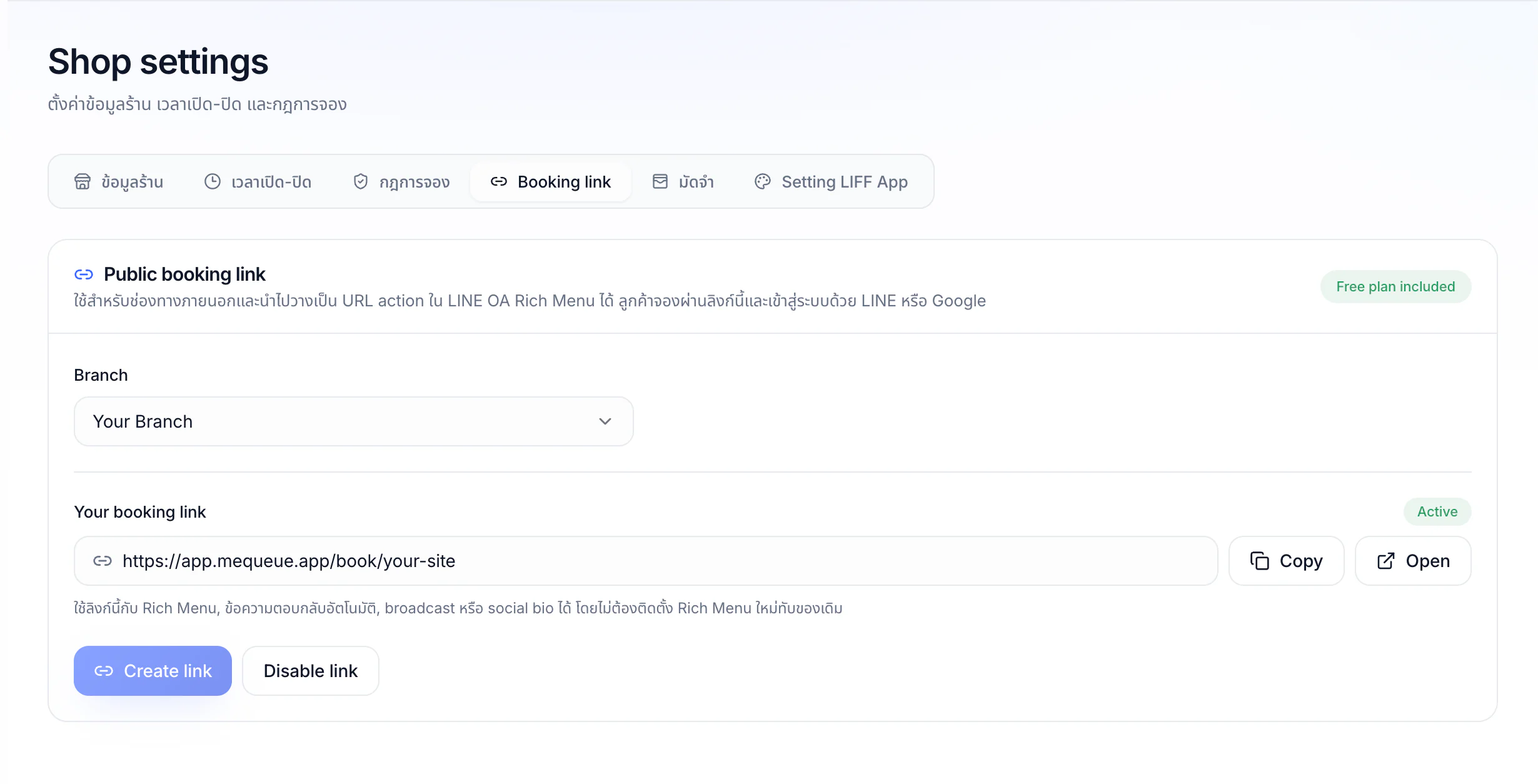Image resolution: width=1538 pixels, height=784 pixels.
Task: Open the กฎการจอง tab
Action: (402, 182)
